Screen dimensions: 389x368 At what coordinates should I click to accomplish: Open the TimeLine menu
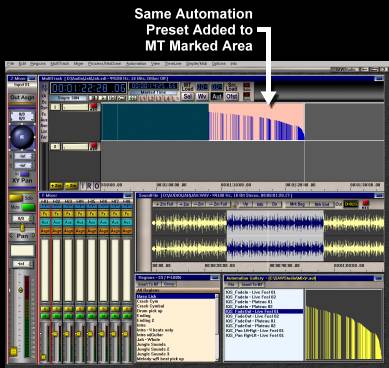[173, 64]
